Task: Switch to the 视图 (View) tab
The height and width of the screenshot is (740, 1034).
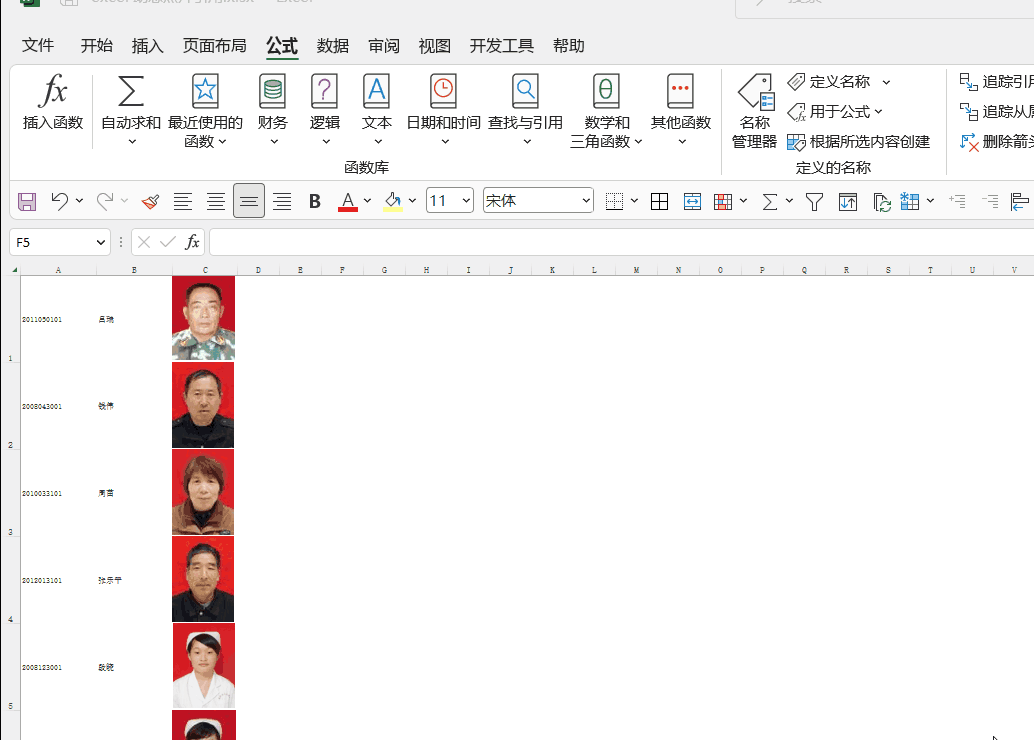Action: pyautogui.click(x=435, y=46)
